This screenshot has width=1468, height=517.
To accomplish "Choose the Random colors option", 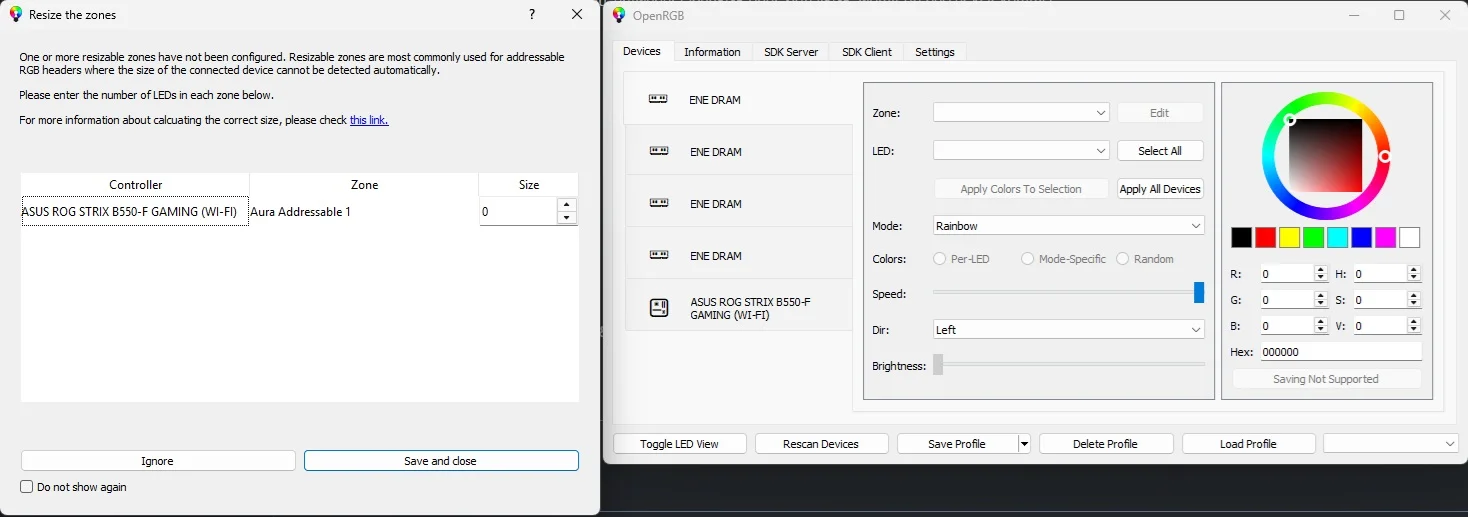I will pyautogui.click(x=1122, y=259).
